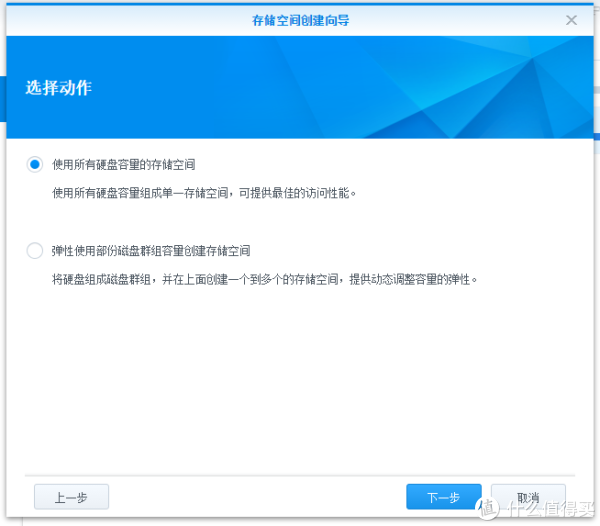Select the 弹性使用部份磁盘群组容量创建存储空间 radio button
The height and width of the screenshot is (526, 600).
(35, 251)
